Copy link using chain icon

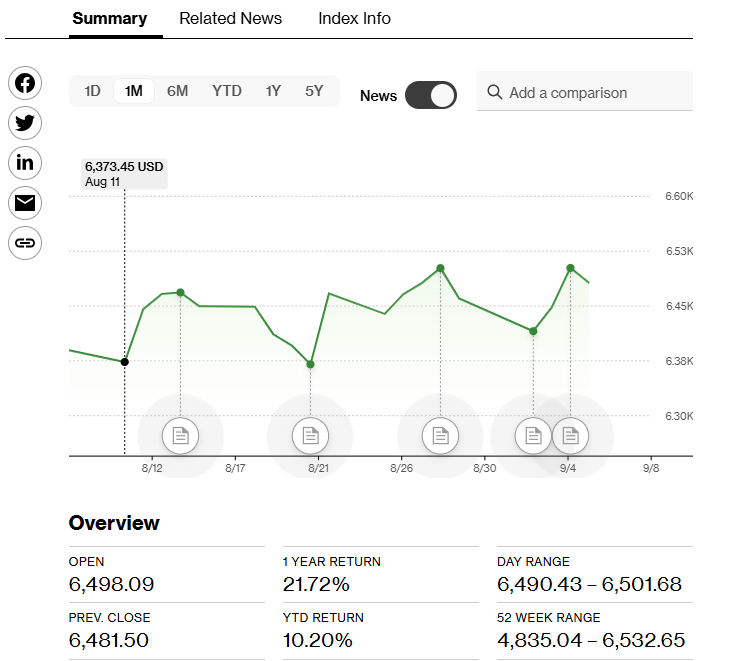pos(25,243)
